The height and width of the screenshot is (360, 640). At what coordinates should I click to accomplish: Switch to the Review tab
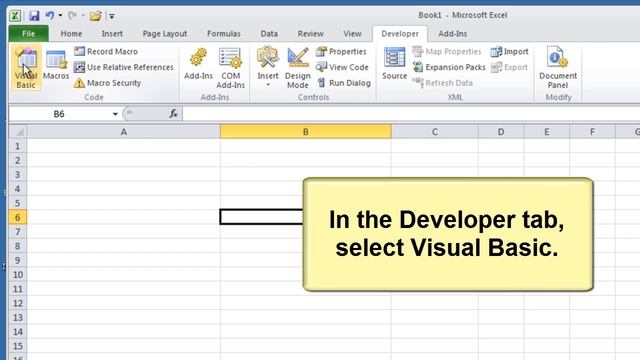click(x=311, y=33)
